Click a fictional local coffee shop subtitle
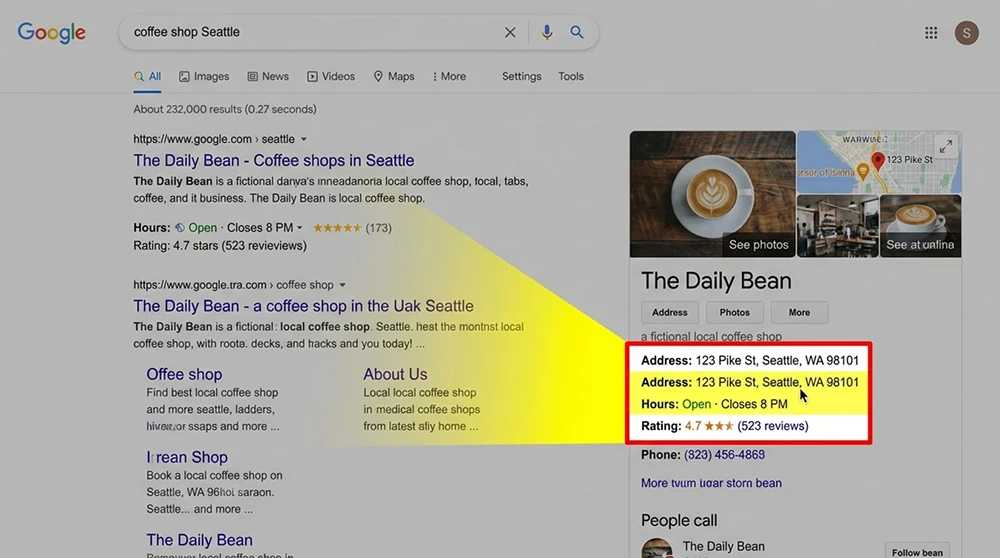This screenshot has width=1000, height=558. 711,337
